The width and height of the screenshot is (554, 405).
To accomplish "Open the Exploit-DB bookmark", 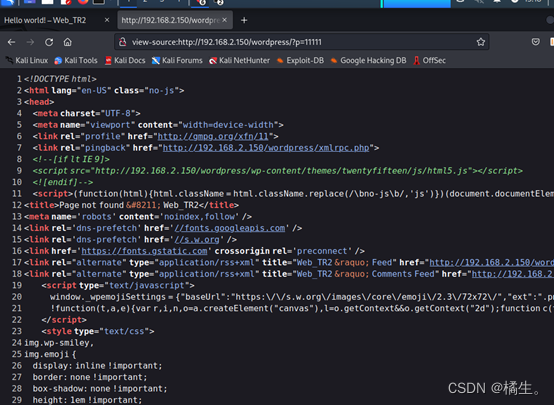I will 300,60.
